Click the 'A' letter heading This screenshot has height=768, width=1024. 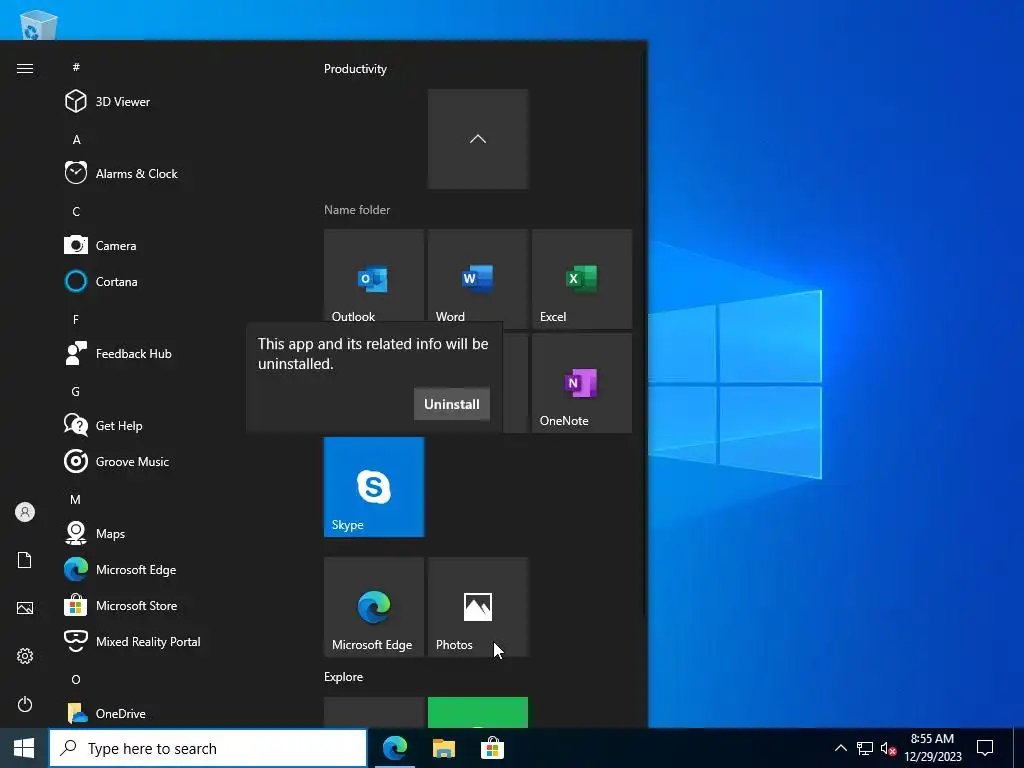(76, 139)
